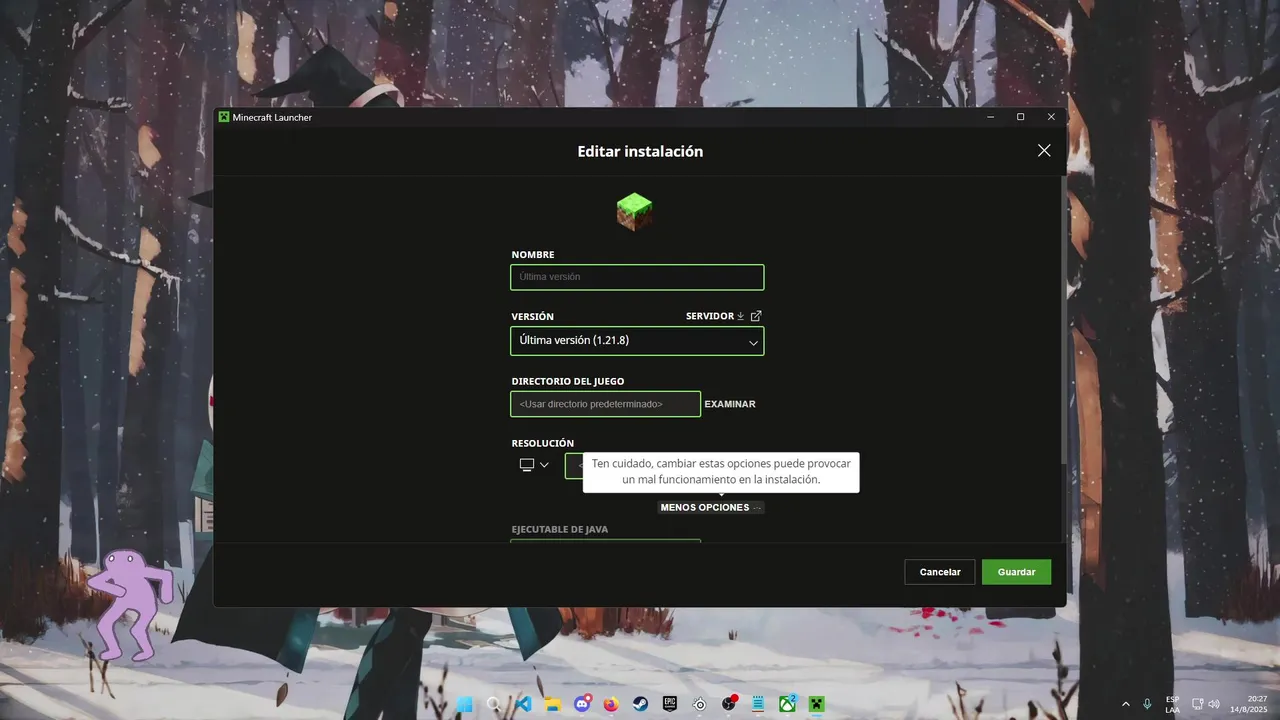Image resolution: width=1280 pixels, height=720 pixels.
Task: Open the notepad app in taskbar
Action: click(758, 704)
